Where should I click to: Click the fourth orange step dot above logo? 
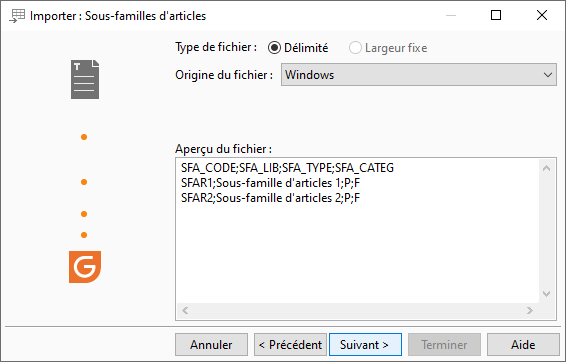coord(84,235)
